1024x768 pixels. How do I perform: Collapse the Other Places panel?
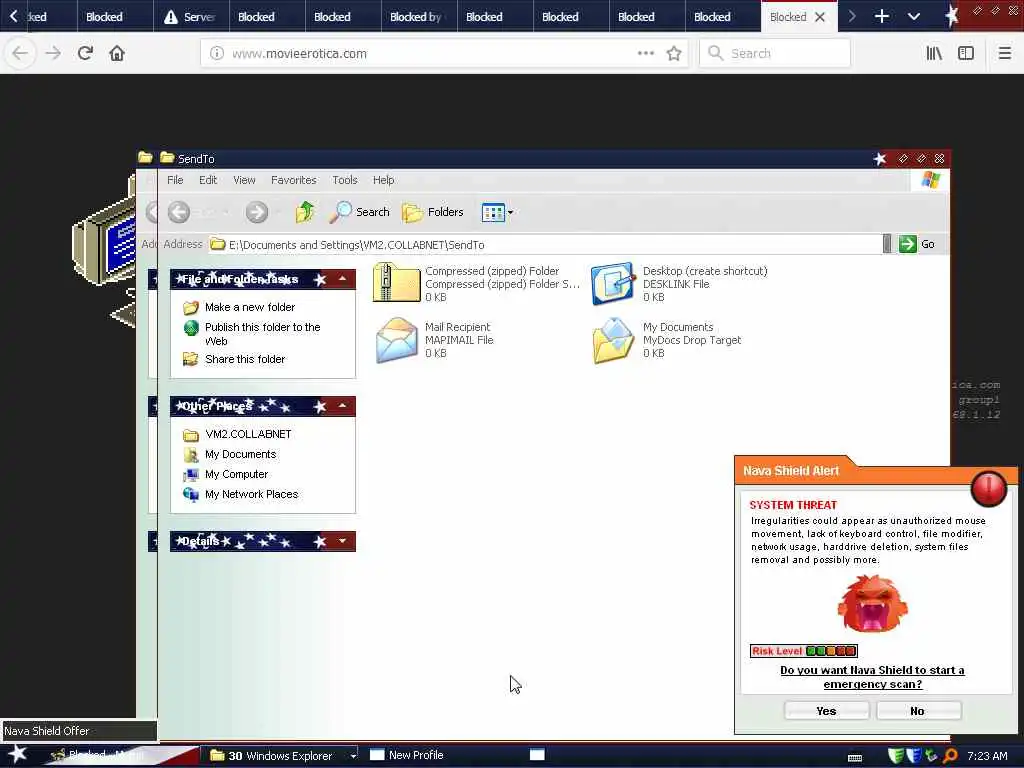[x=342, y=406]
